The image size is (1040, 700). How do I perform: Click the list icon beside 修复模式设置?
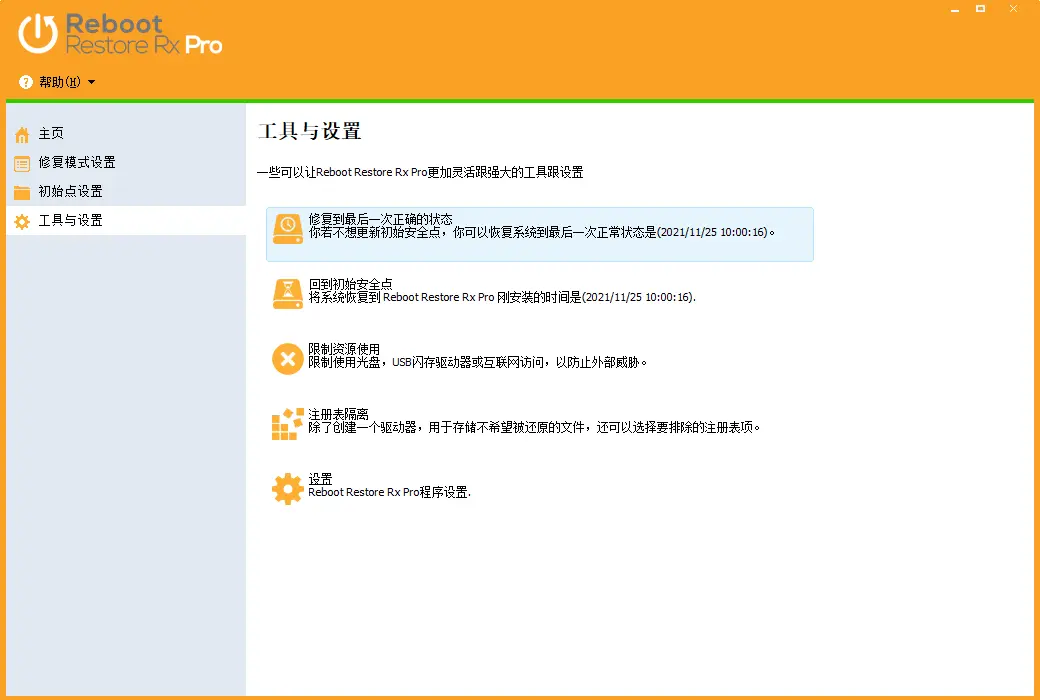pyautogui.click(x=22, y=164)
